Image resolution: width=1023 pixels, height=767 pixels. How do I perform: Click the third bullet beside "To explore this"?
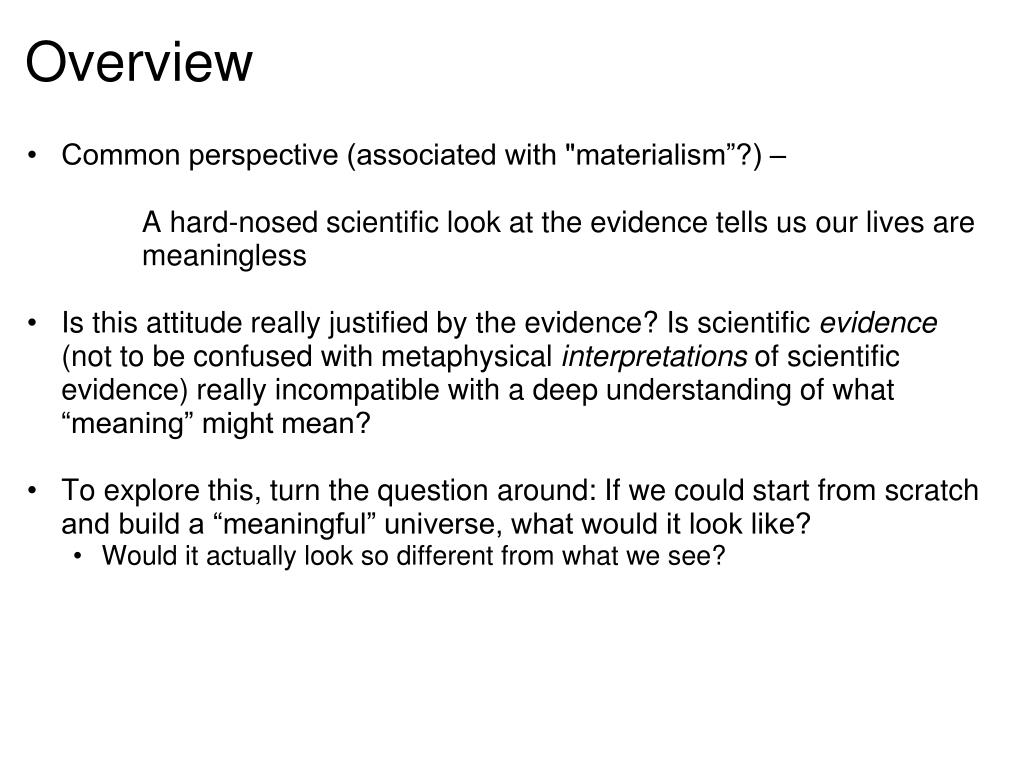tap(33, 490)
